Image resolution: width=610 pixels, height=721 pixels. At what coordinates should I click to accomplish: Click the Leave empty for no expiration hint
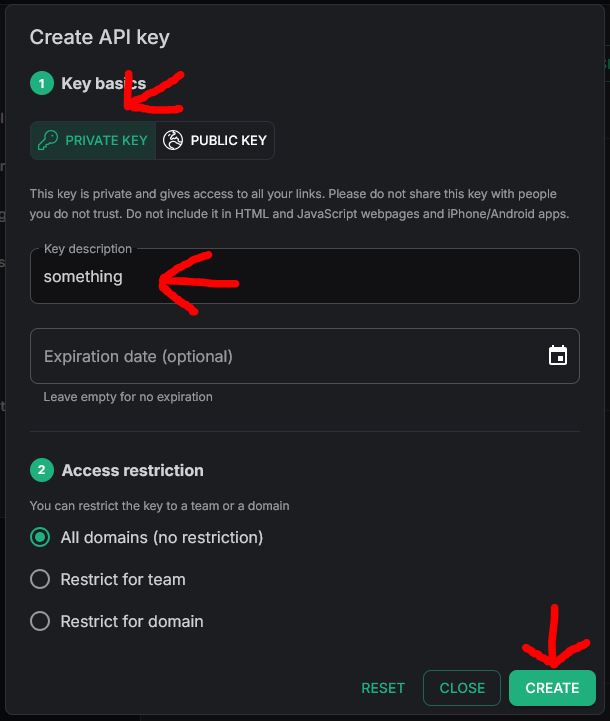[x=128, y=397]
